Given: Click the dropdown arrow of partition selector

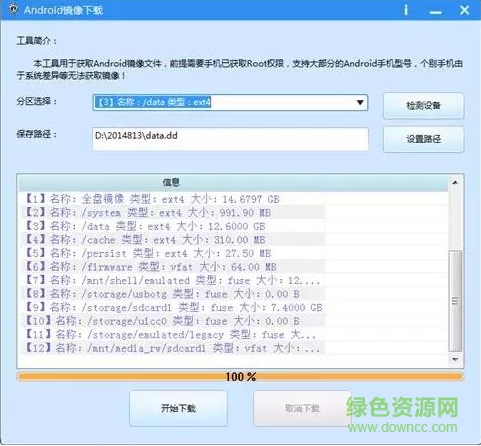Looking at the screenshot, I should click(x=360, y=102).
